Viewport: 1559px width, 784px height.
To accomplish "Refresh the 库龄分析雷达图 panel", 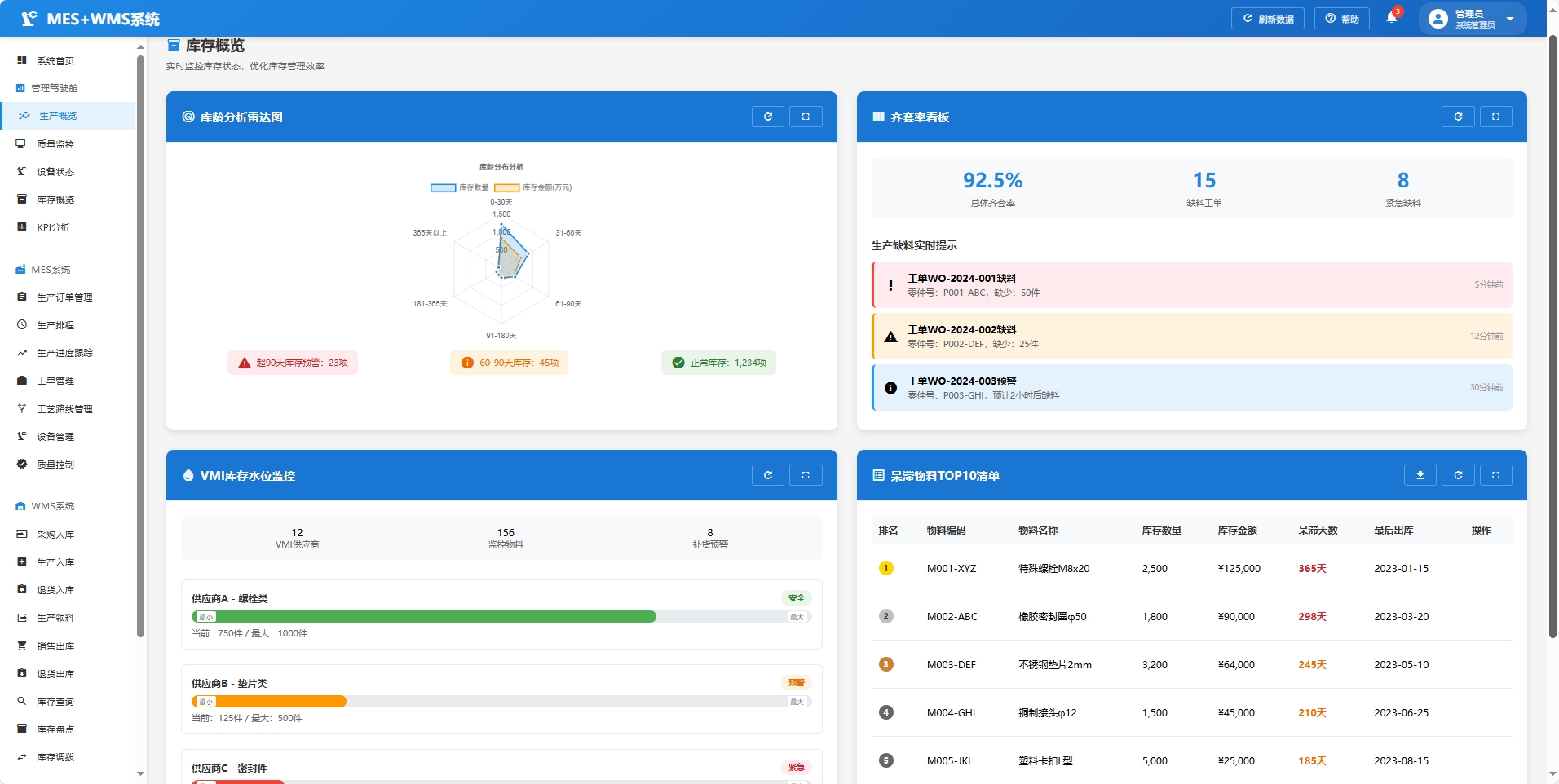I will pos(767,117).
